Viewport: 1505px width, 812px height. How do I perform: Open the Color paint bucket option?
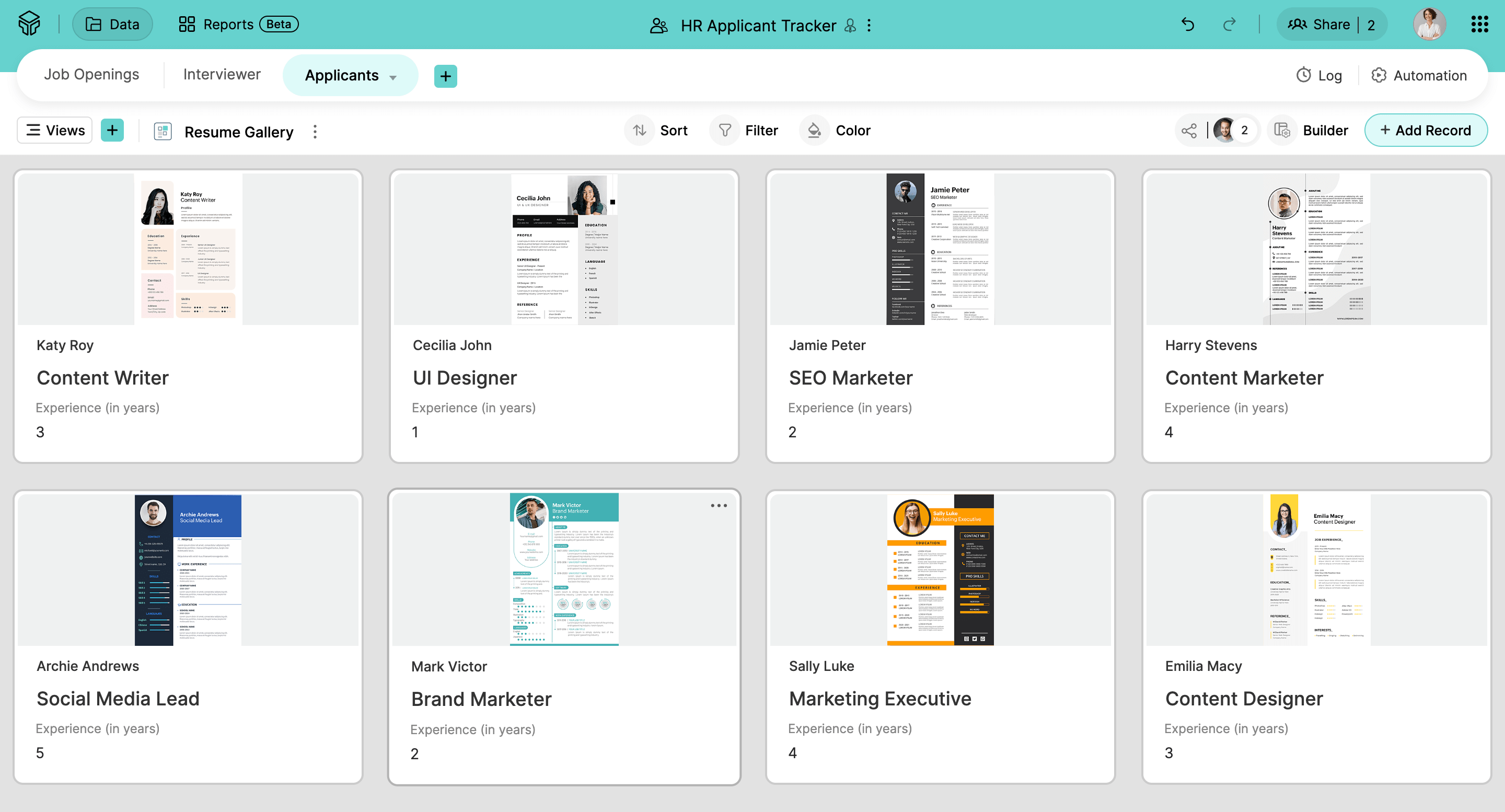click(814, 130)
